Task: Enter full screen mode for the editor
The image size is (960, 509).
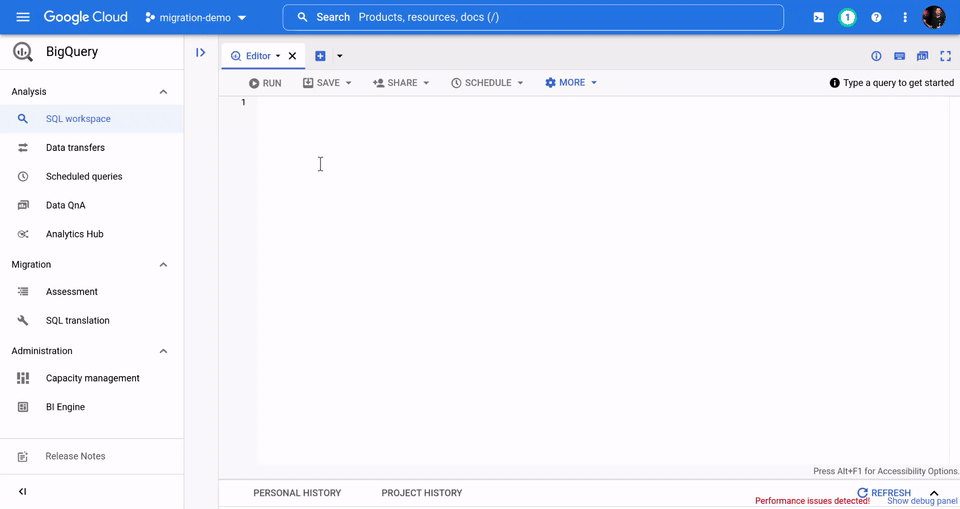Action: (945, 56)
